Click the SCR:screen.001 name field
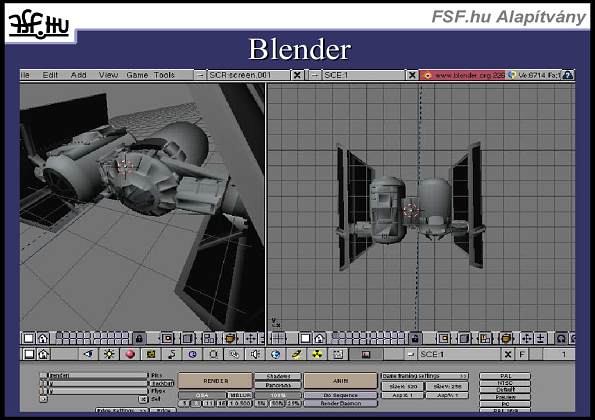 248,75
